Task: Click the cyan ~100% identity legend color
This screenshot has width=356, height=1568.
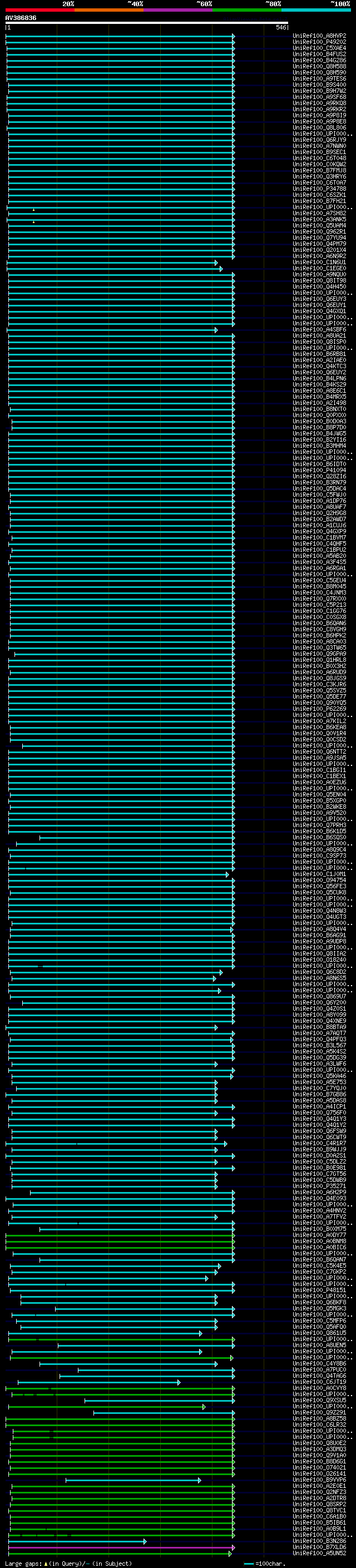Action: (x=316, y=10)
